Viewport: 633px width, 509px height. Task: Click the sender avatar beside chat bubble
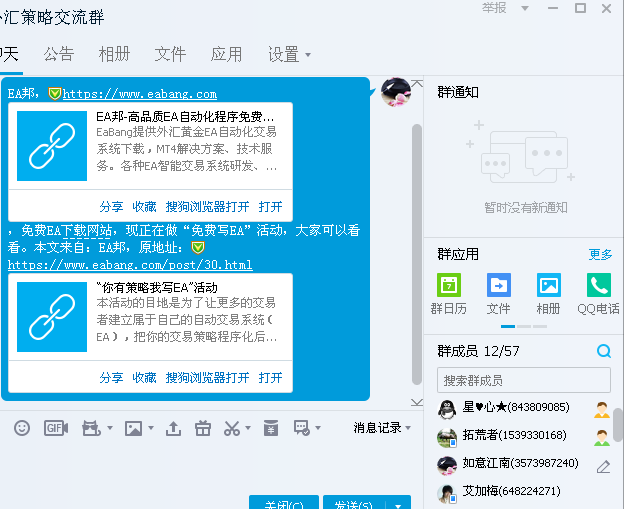coord(396,92)
